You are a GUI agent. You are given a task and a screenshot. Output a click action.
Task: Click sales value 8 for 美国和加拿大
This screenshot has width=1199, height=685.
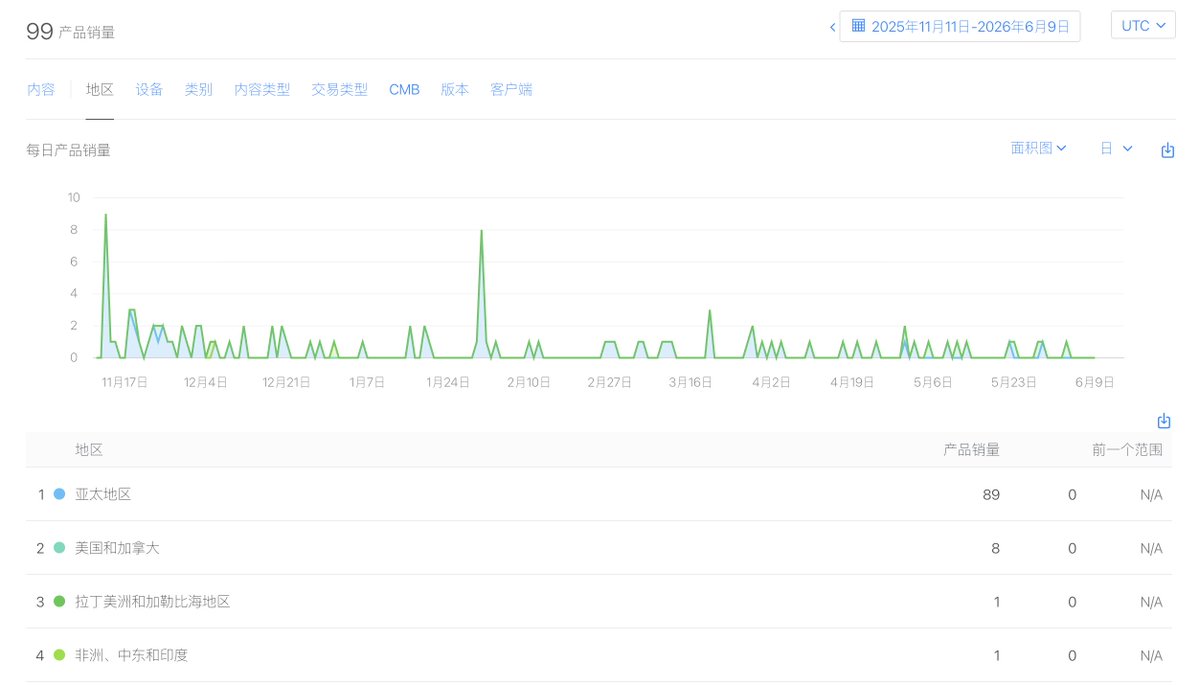[995, 548]
